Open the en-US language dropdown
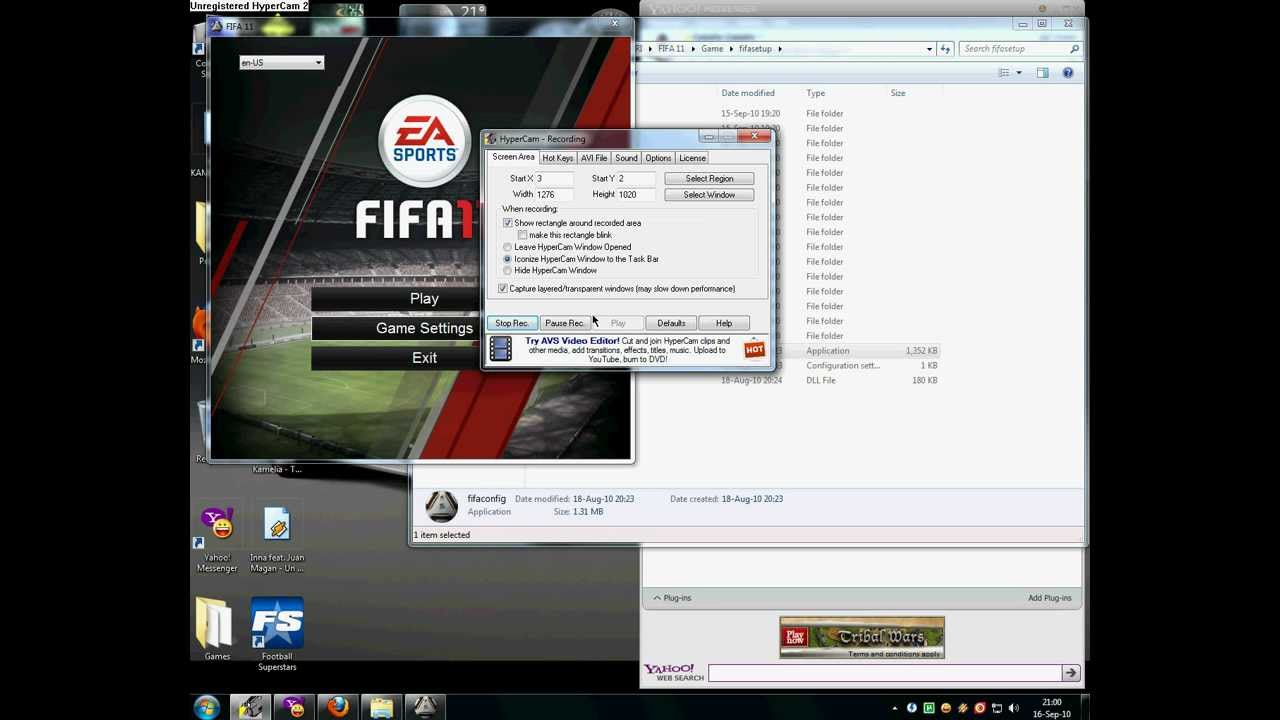The width and height of the screenshot is (1280, 720). tap(282, 63)
